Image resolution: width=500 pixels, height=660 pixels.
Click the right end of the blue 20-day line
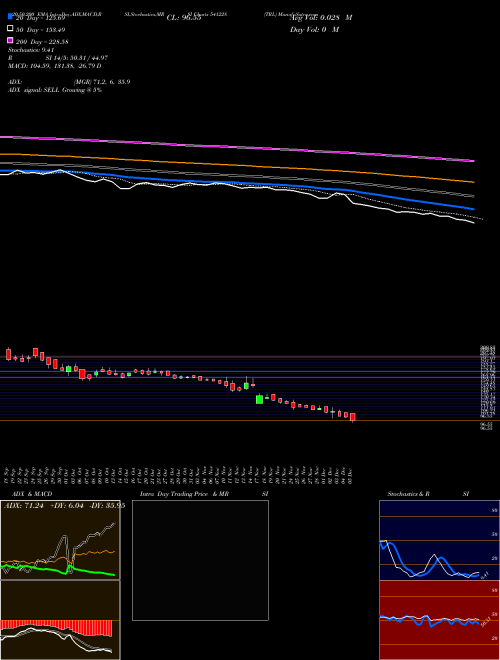click(x=473, y=208)
